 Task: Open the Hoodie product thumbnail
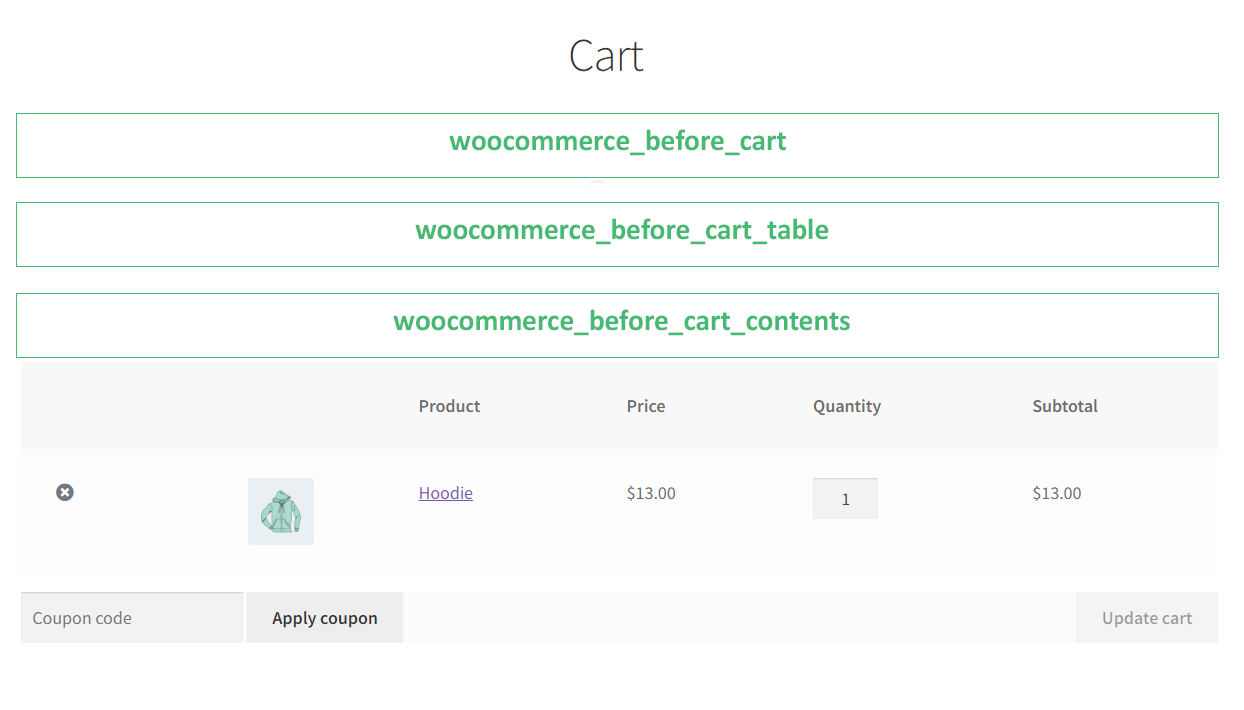pyautogui.click(x=281, y=511)
